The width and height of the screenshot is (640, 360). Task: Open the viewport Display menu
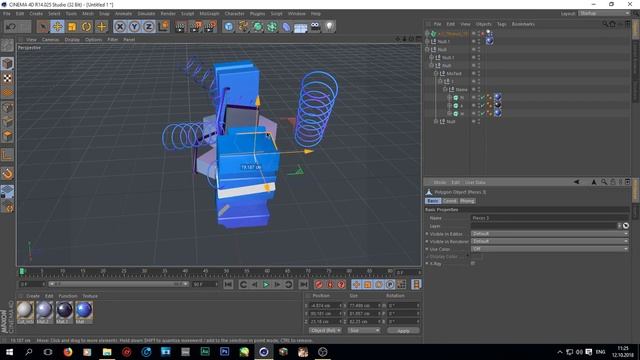click(x=72, y=40)
